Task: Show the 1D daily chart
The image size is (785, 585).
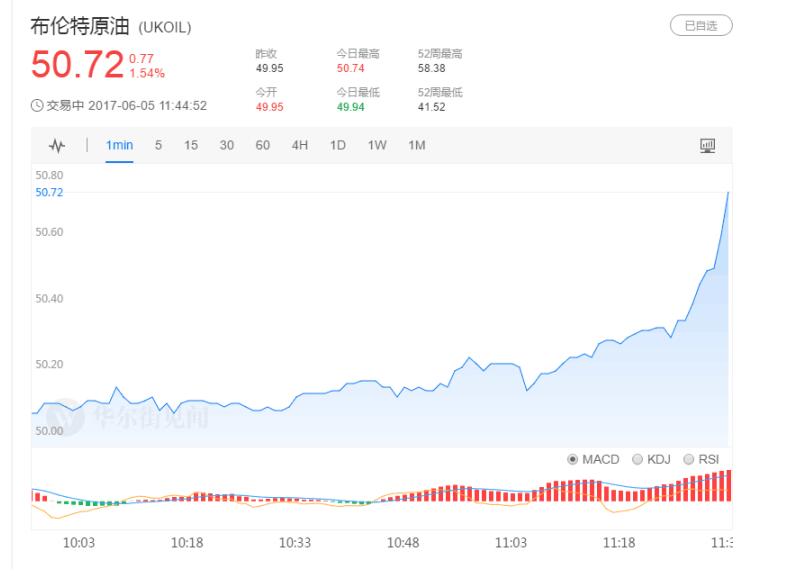Action: click(x=337, y=146)
